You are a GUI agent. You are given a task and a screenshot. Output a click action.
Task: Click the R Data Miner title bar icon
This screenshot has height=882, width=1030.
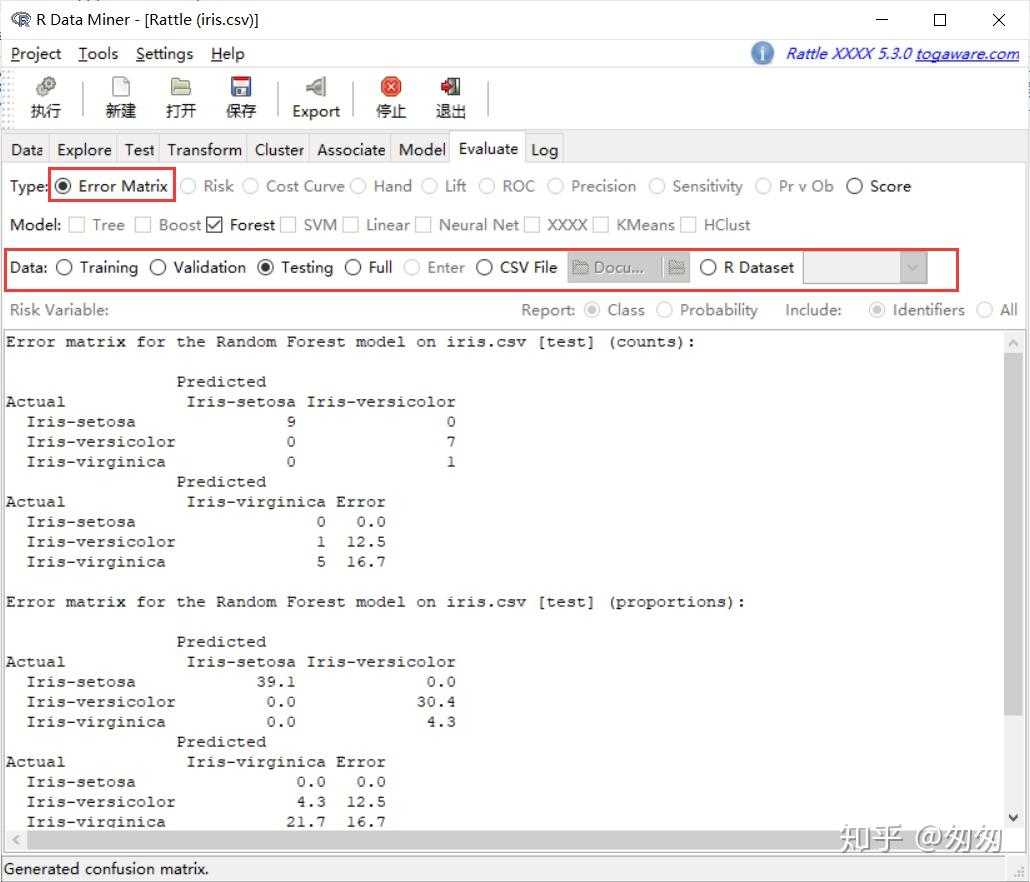pos(20,19)
